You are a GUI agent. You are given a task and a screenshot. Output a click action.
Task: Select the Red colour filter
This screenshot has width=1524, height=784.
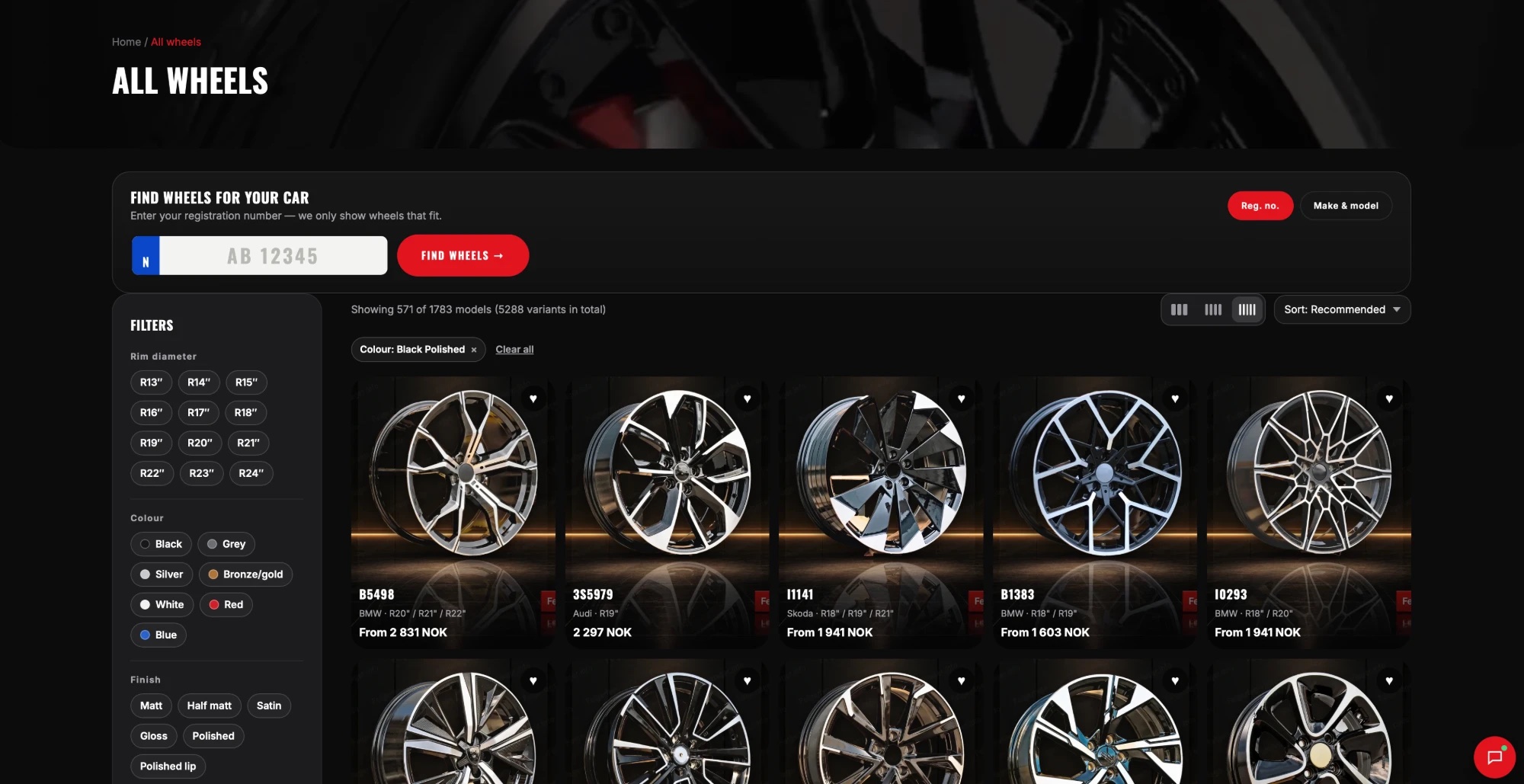pos(226,605)
